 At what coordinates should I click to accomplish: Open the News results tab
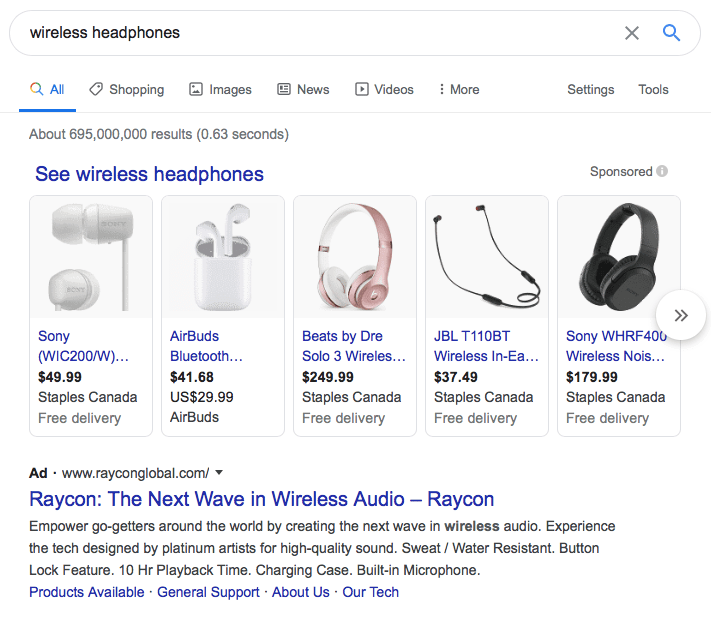(303, 89)
